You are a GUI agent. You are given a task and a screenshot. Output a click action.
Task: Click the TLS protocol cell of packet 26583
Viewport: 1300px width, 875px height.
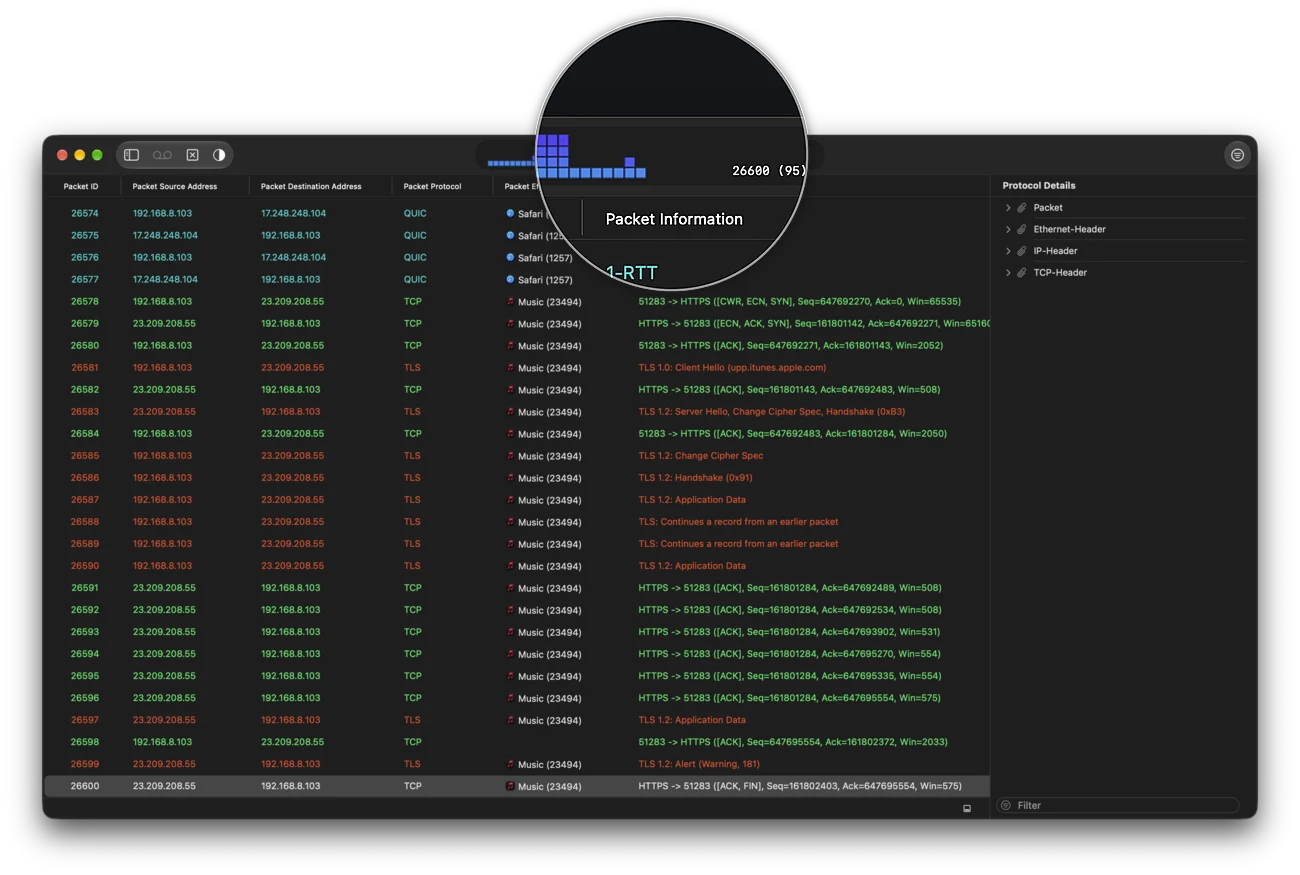412,412
